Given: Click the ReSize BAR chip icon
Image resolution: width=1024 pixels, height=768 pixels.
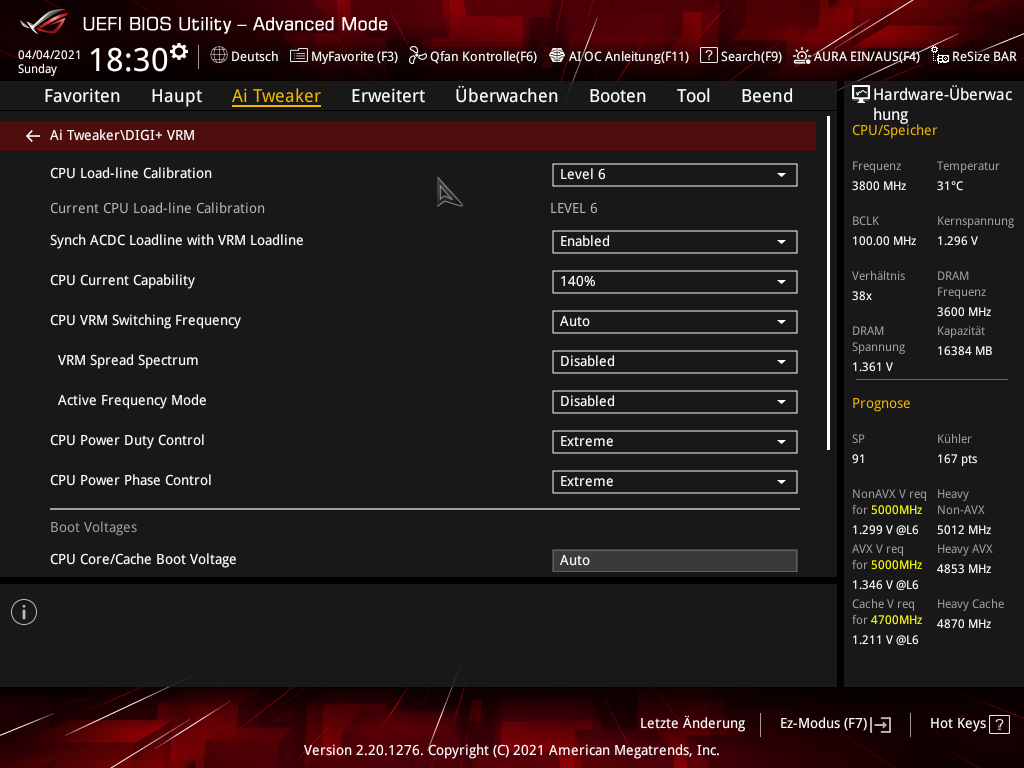Looking at the screenshot, I should pyautogui.click(x=940, y=56).
